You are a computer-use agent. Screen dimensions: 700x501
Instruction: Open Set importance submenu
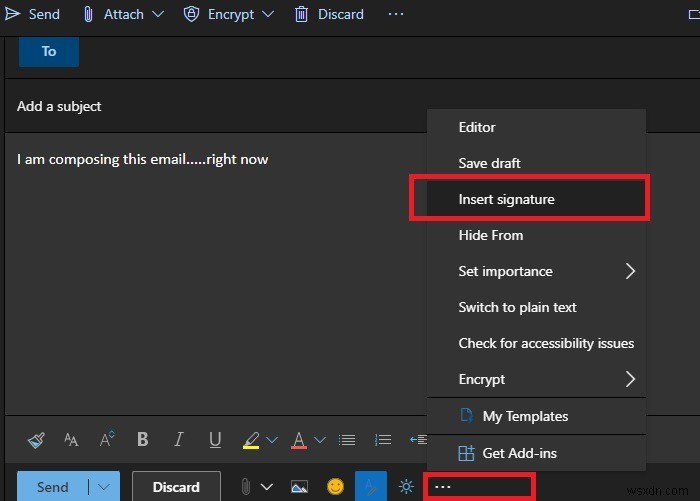pyautogui.click(x=536, y=271)
